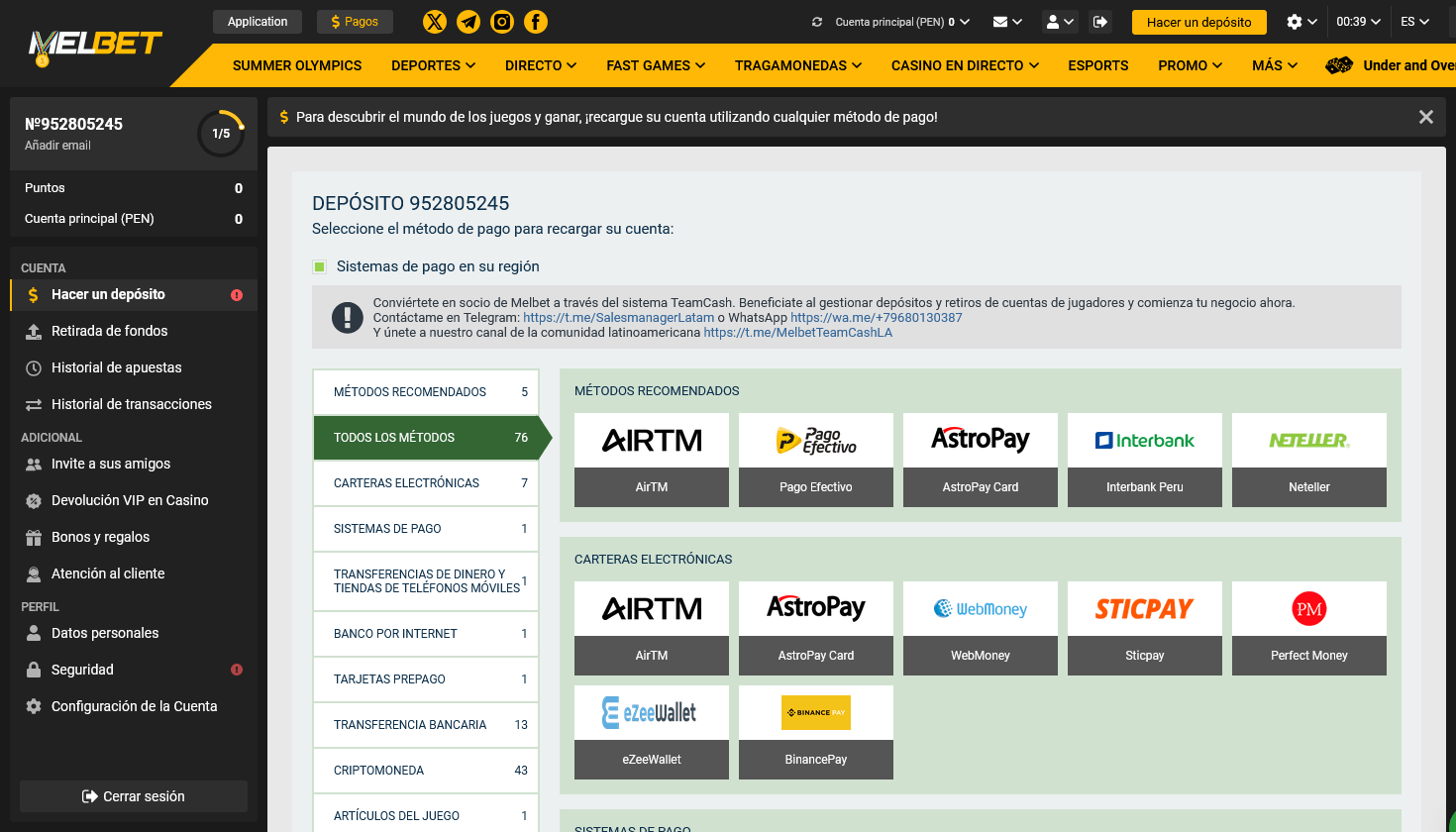Open SUMMER OLYMPICS nav item
This screenshot has height=832, width=1456.
point(297,65)
